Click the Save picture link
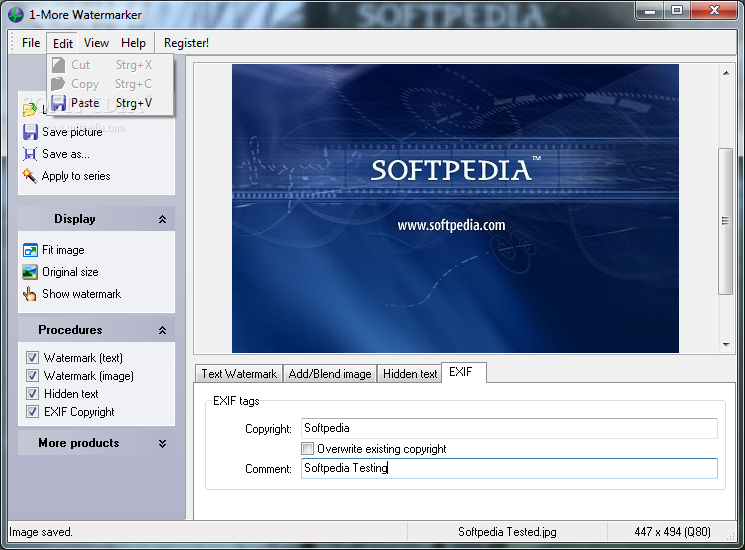Screen dimensions: 745x550 [x=72, y=132]
